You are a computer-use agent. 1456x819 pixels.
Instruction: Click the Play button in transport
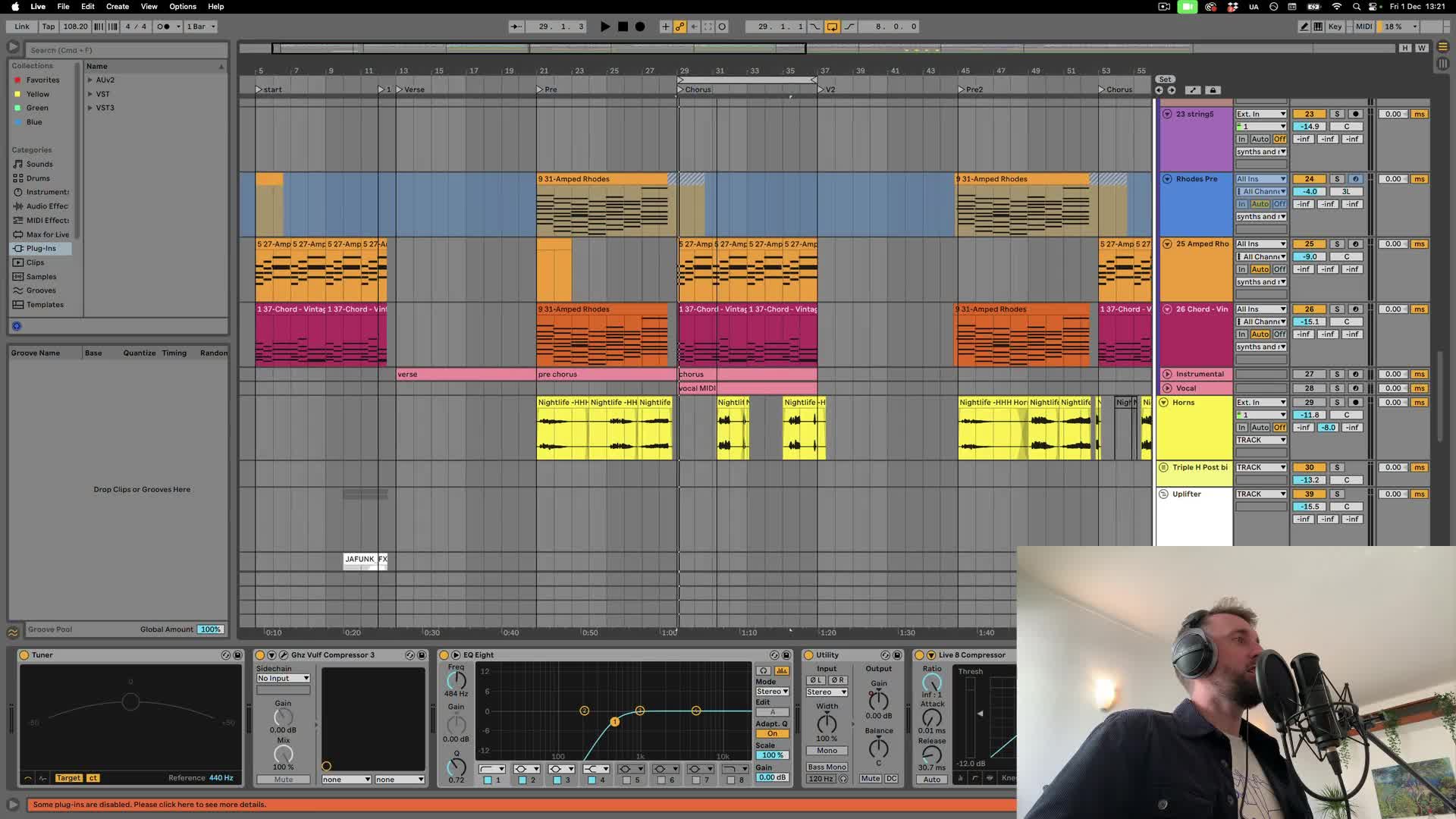tap(604, 27)
